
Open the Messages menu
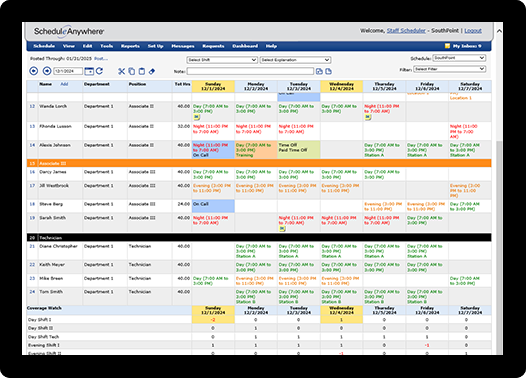click(x=183, y=46)
